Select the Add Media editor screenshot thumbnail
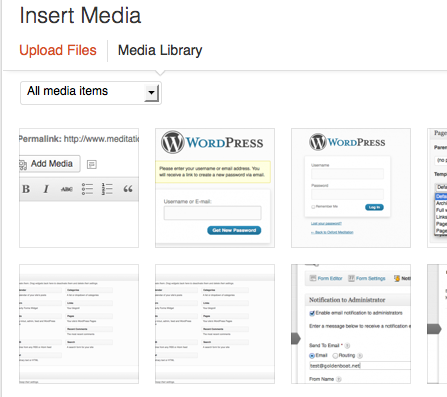 (x=79, y=188)
